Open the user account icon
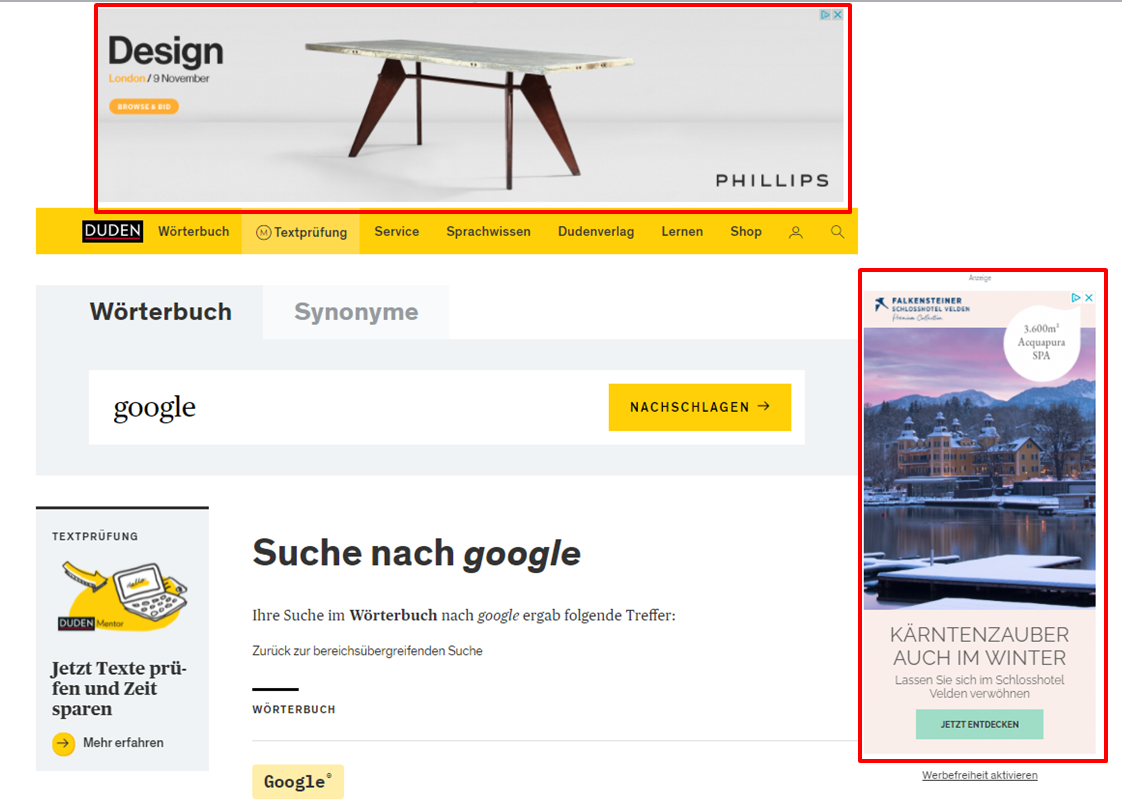The image size is (1122, 803). [795, 231]
